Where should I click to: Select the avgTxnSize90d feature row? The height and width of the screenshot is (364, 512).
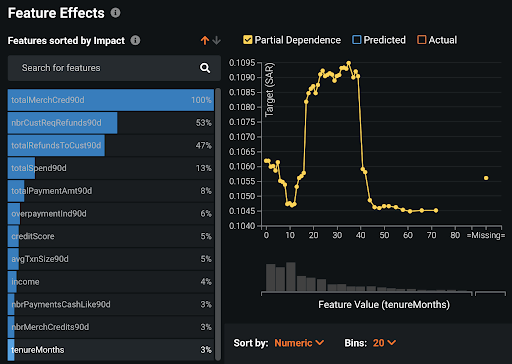111,259
